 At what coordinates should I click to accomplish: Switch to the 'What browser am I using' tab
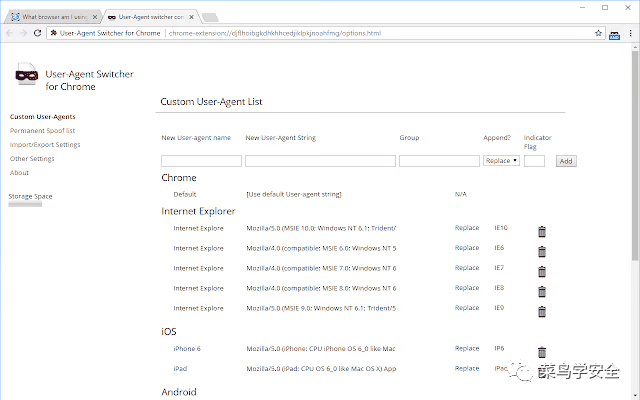point(51,17)
